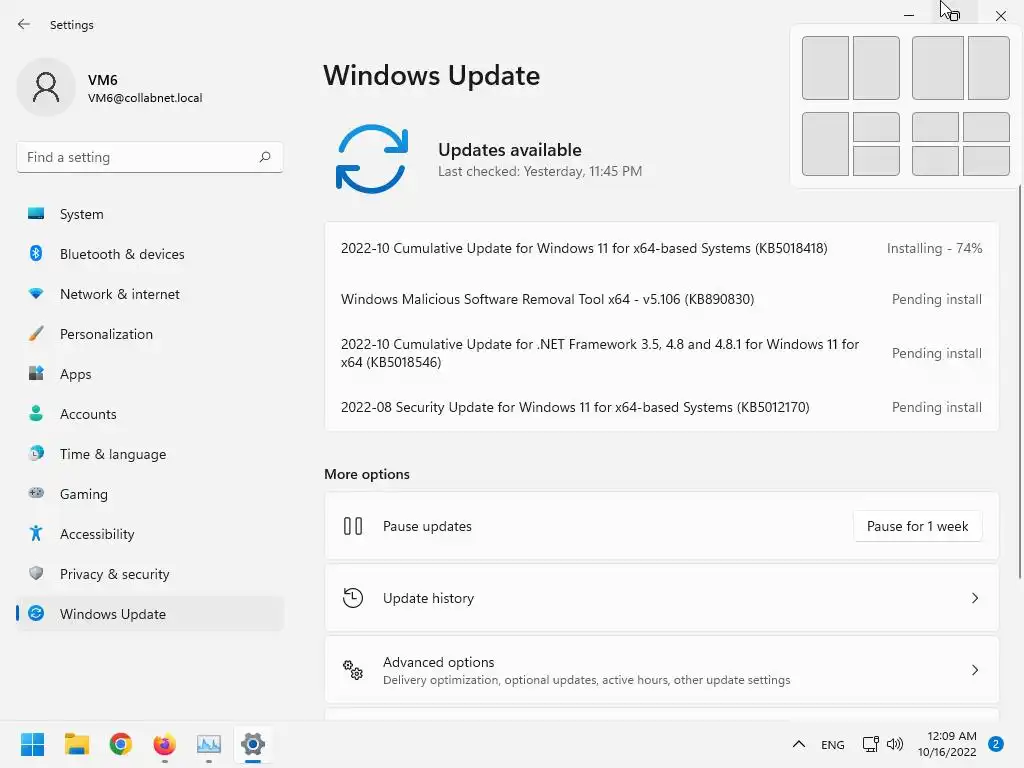Screen dimensions: 1024x768
Task: Click the System monitor icon
Action: pyautogui.click(x=36, y=214)
